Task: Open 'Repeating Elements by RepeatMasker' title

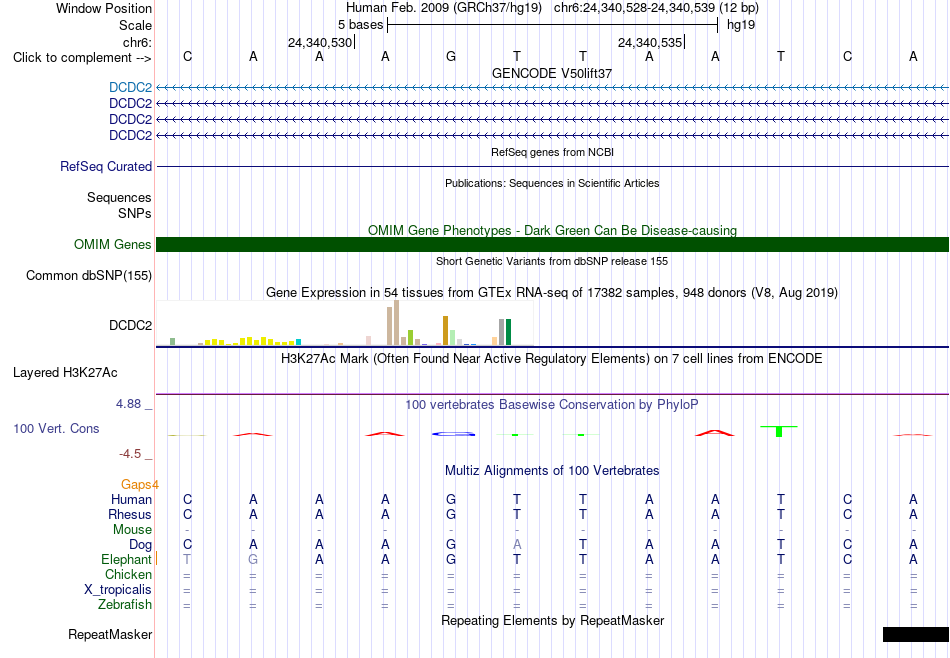Action: pyautogui.click(x=552, y=620)
